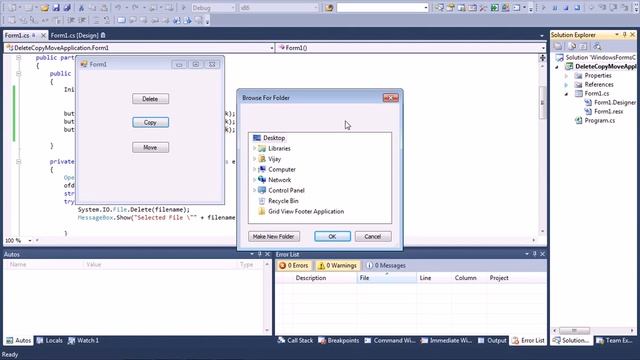The height and width of the screenshot is (360, 640).
Task: Expand References in Solution Explorer
Action: coord(567,85)
